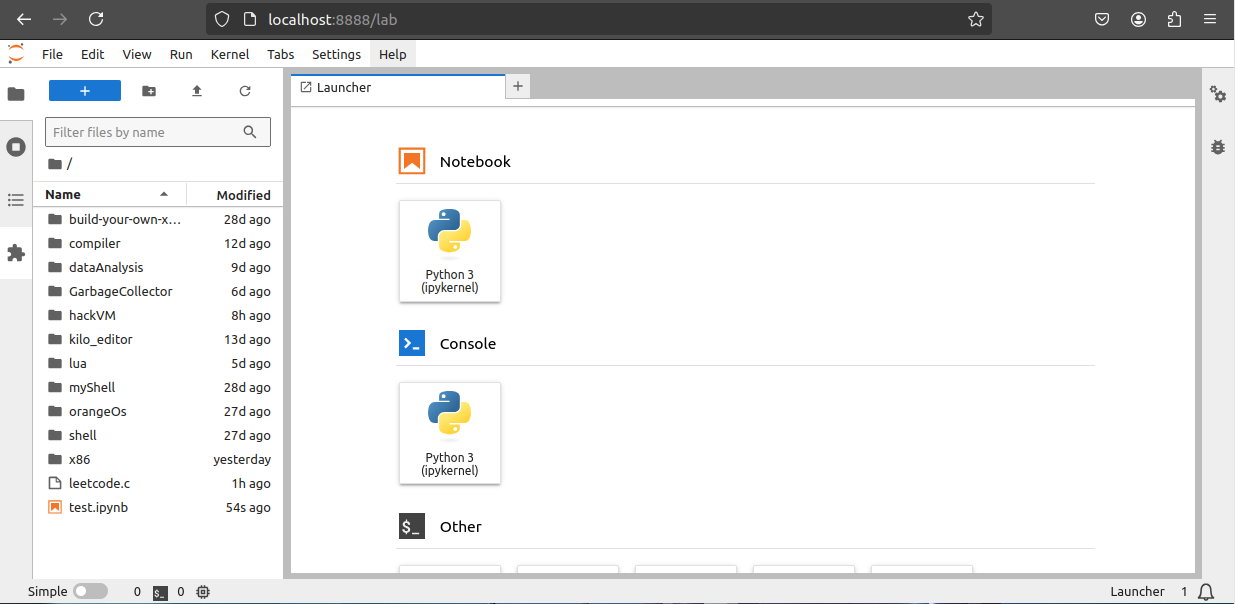Select the myShell folder

tap(158, 387)
